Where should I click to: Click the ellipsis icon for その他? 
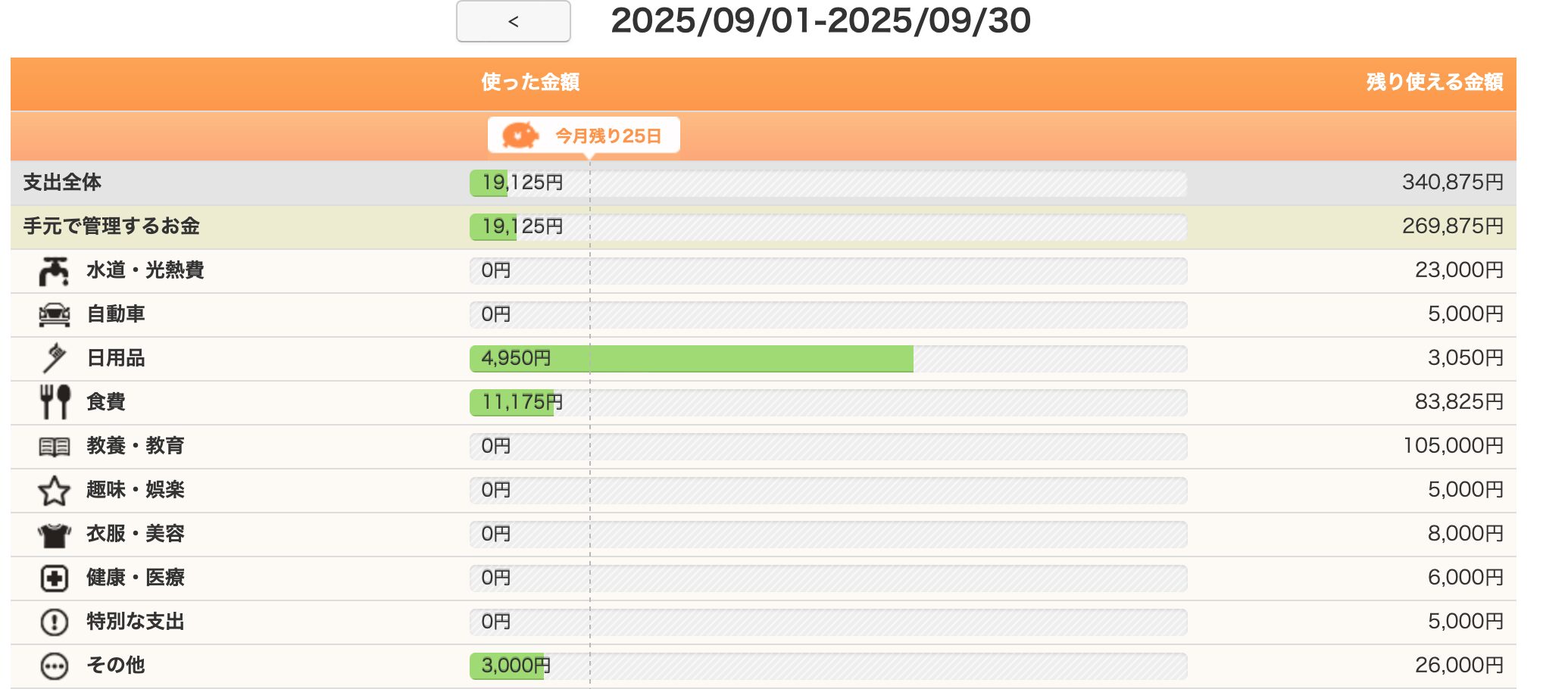pos(54,666)
